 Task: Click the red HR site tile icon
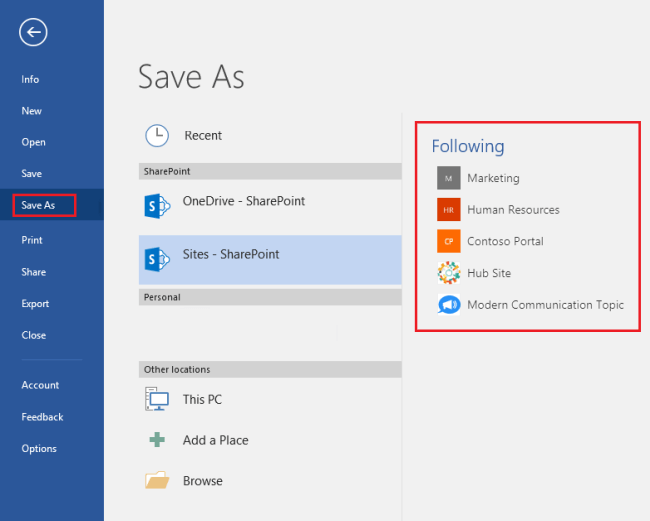click(x=449, y=209)
